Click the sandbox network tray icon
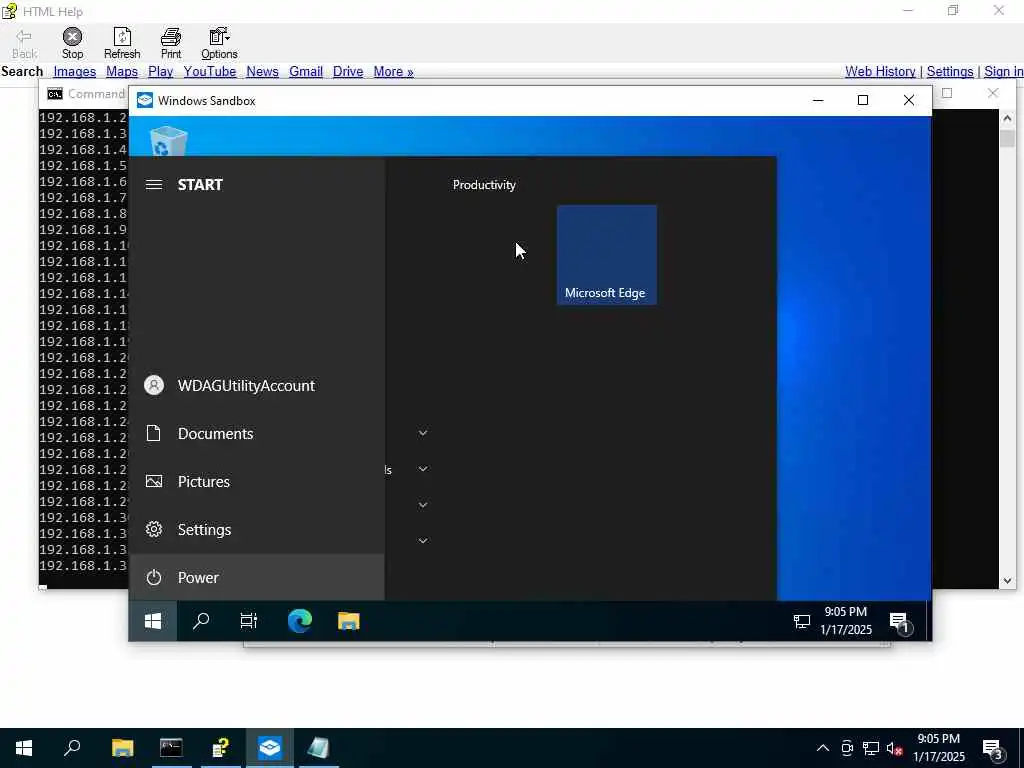 [x=801, y=622]
